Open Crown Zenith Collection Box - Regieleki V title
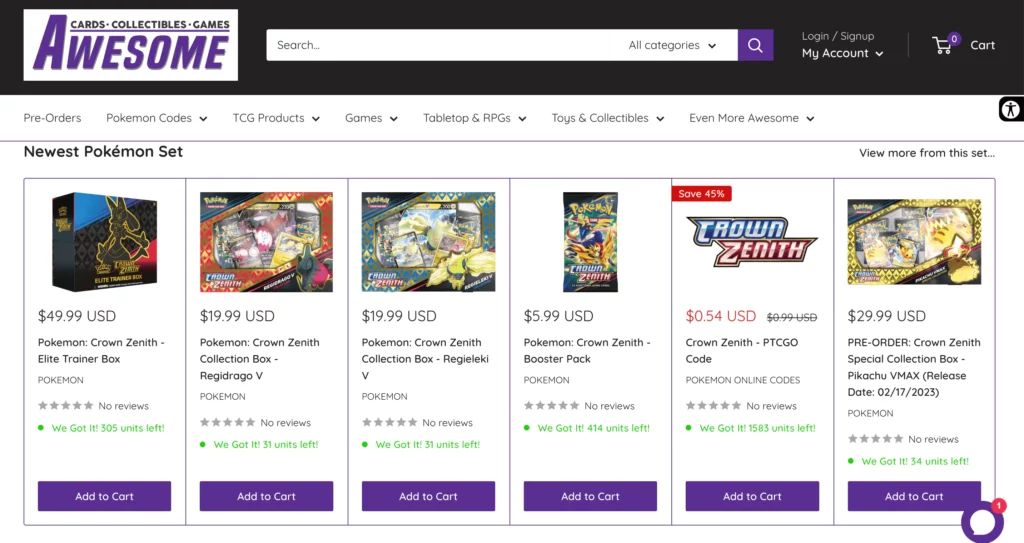The width and height of the screenshot is (1024, 543). pos(425,359)
